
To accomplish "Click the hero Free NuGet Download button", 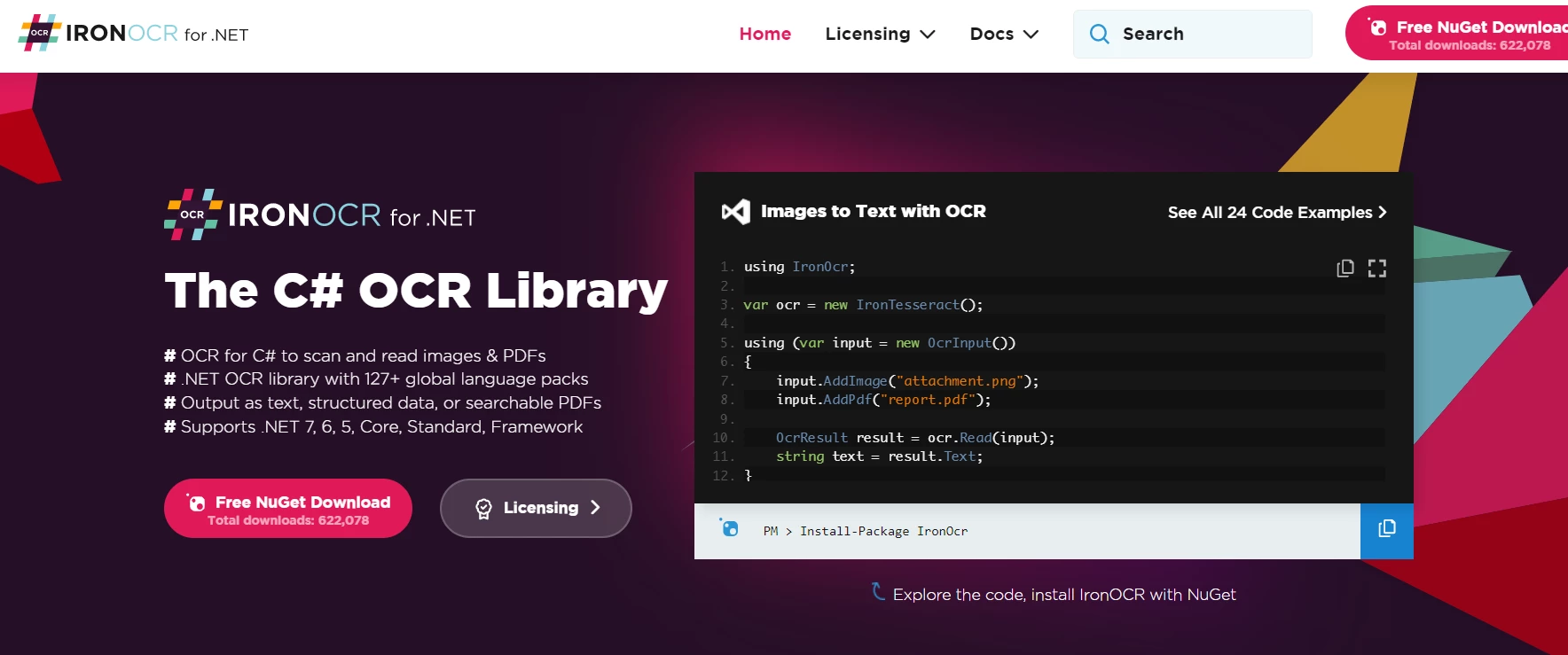I will pos(288,508).
